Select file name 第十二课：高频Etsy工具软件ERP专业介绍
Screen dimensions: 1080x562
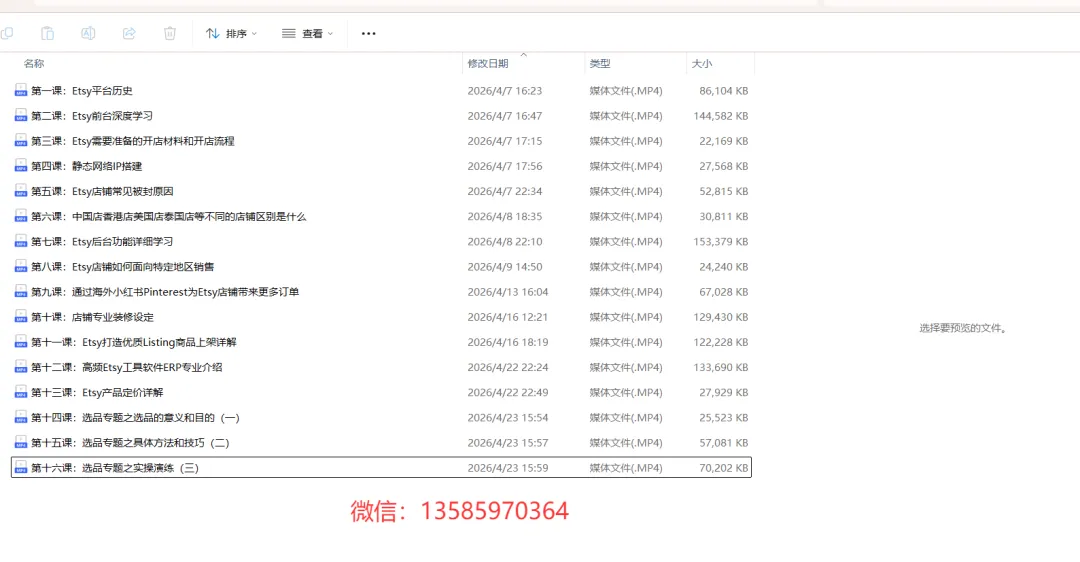click(127, 367)
